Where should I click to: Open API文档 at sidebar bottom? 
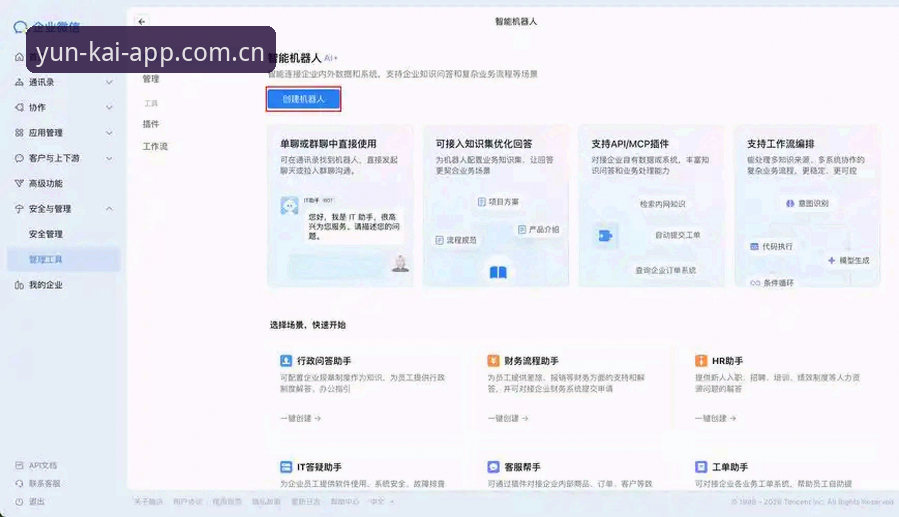pyautogui.click(x=42, y=465)
